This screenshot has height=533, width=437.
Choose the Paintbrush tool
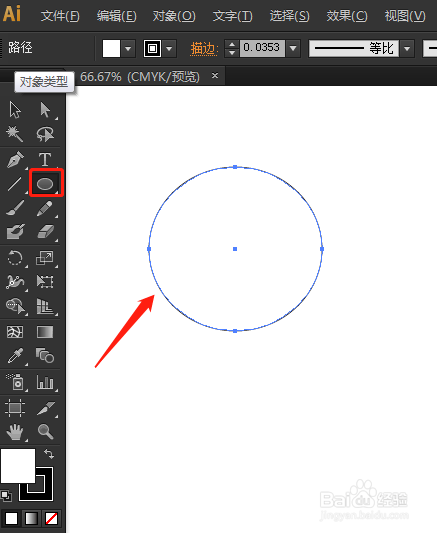click(15, 208)
